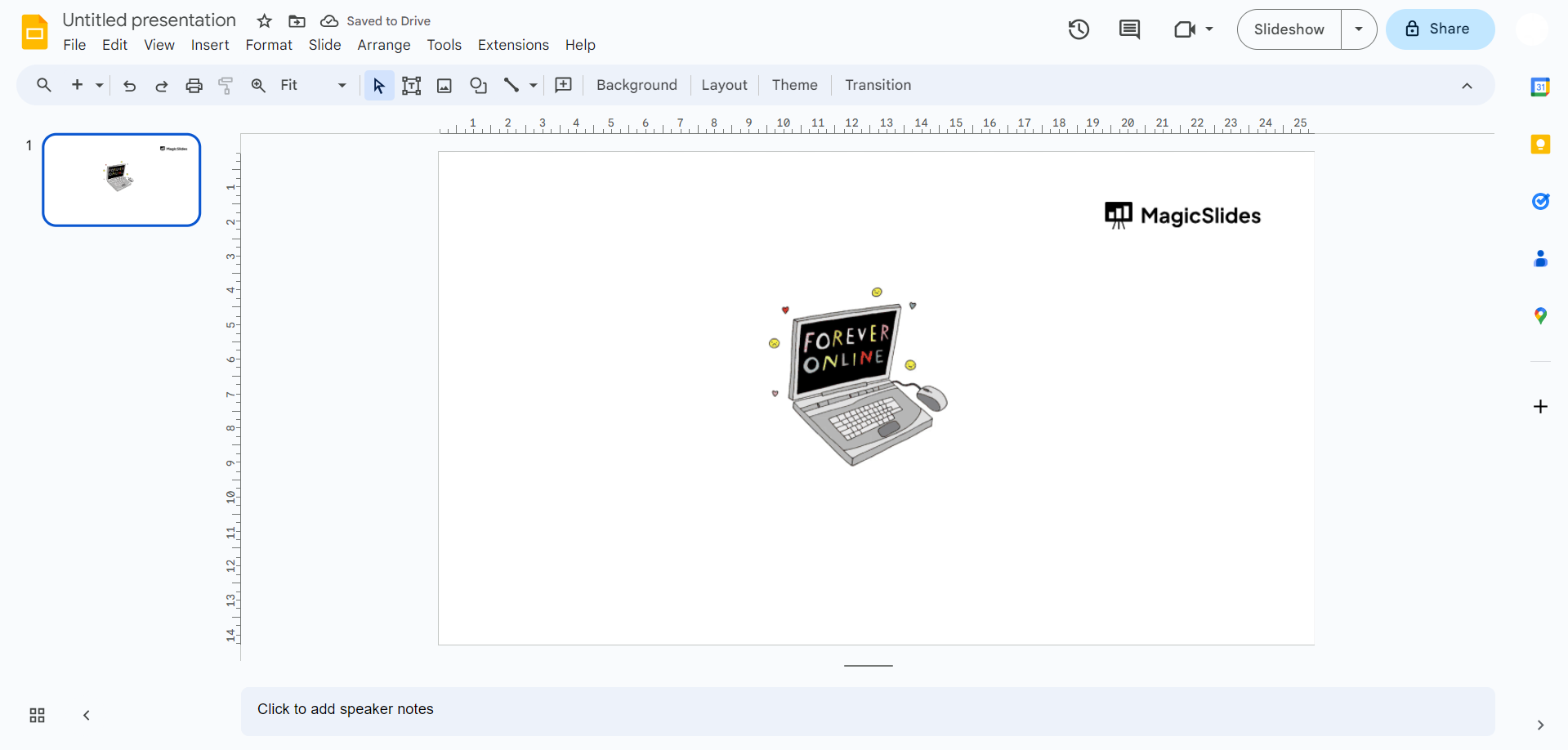This screenshot has width=1568, height=750.
Task: Open the line tool dropdown arrow
Action: 534,86
